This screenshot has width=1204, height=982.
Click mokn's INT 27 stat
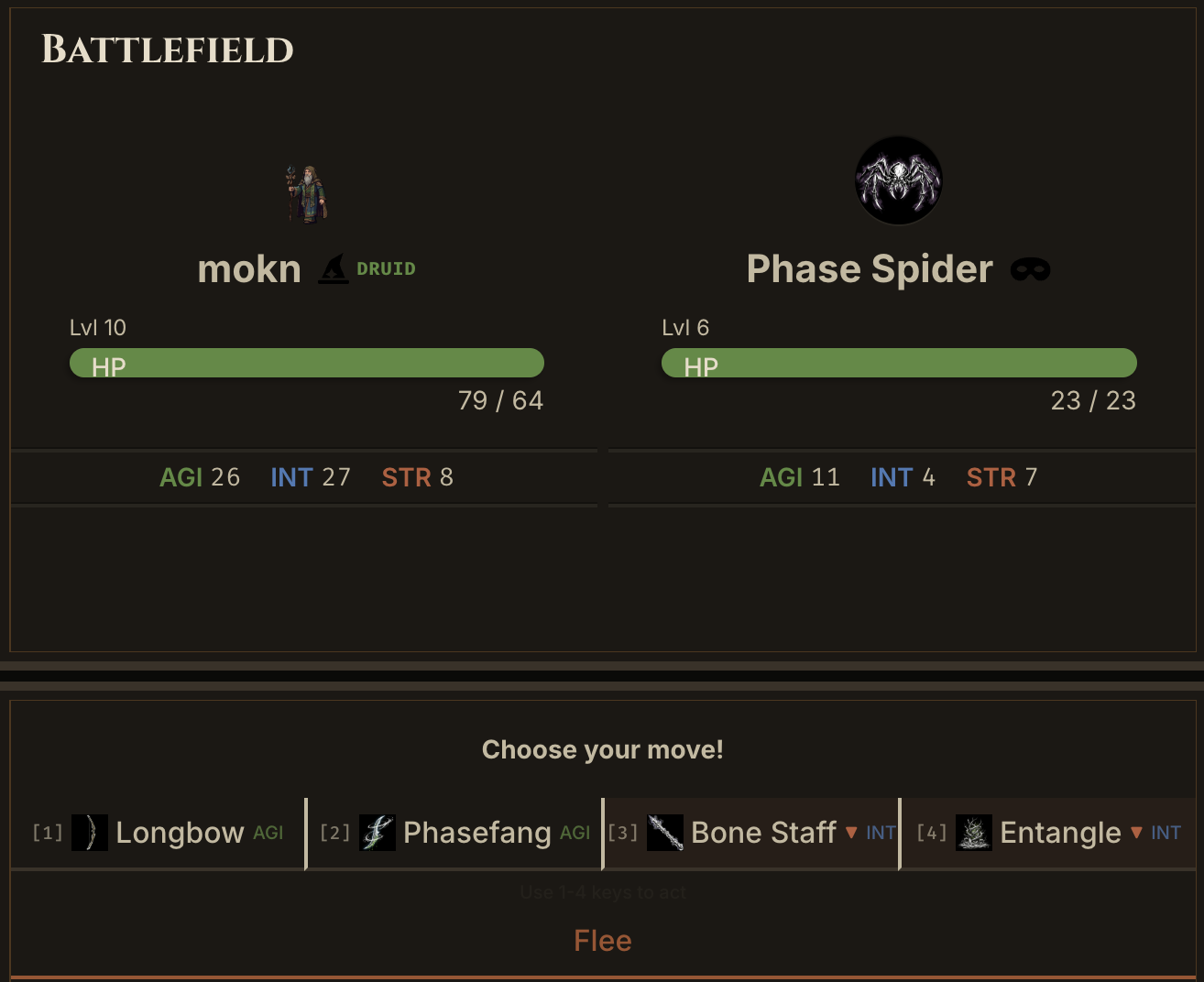311,477
